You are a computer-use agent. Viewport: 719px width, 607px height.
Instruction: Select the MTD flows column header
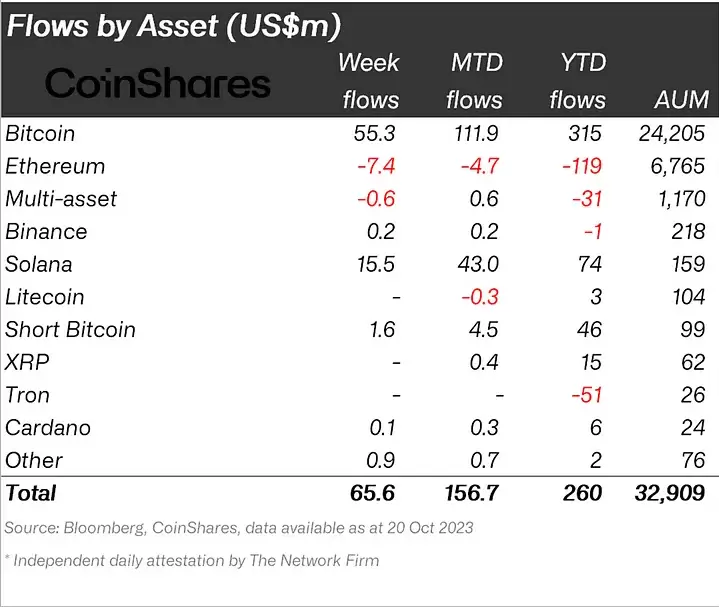[x=475, y=81]
